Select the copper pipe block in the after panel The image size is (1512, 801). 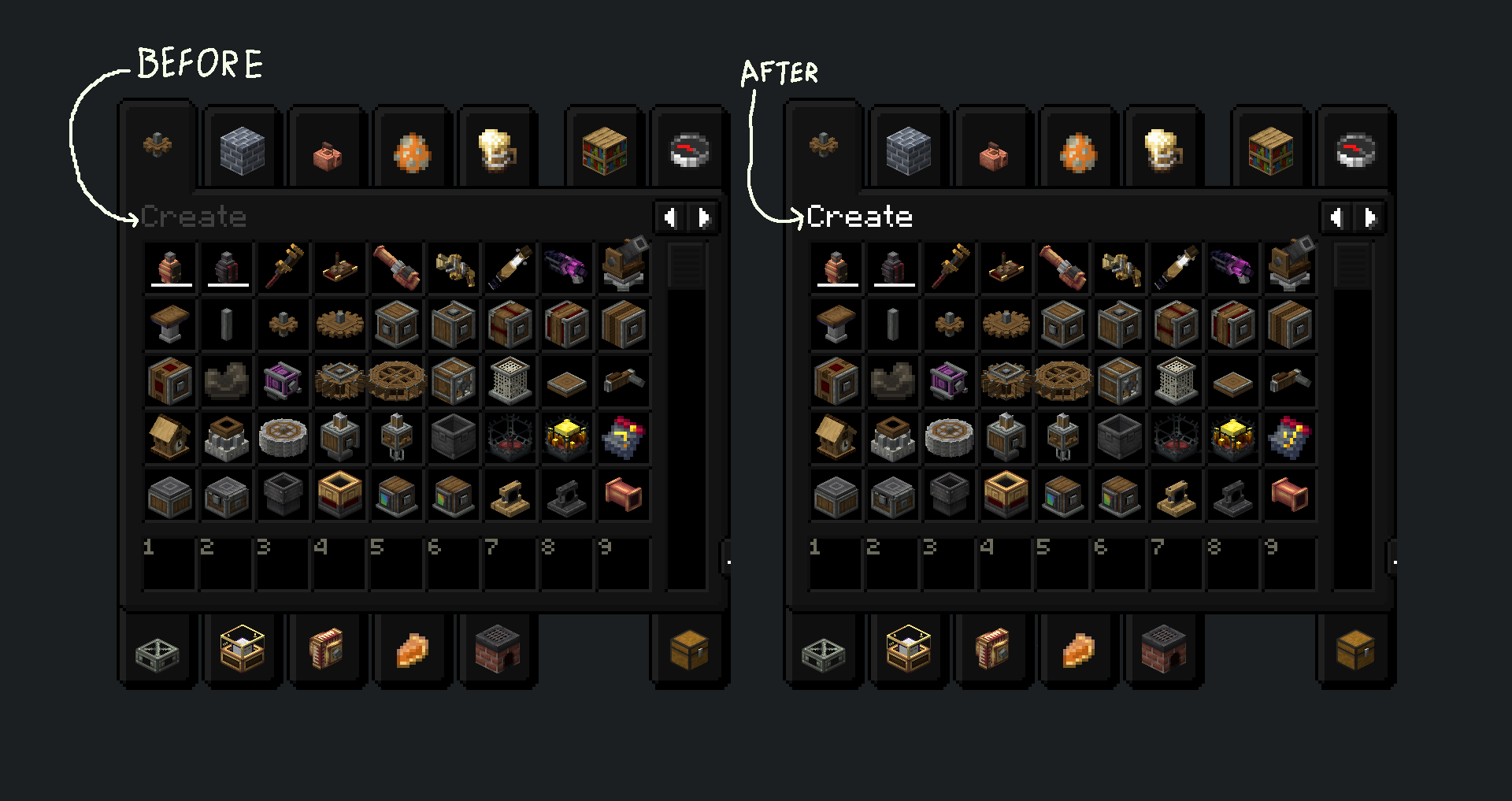1289,494
